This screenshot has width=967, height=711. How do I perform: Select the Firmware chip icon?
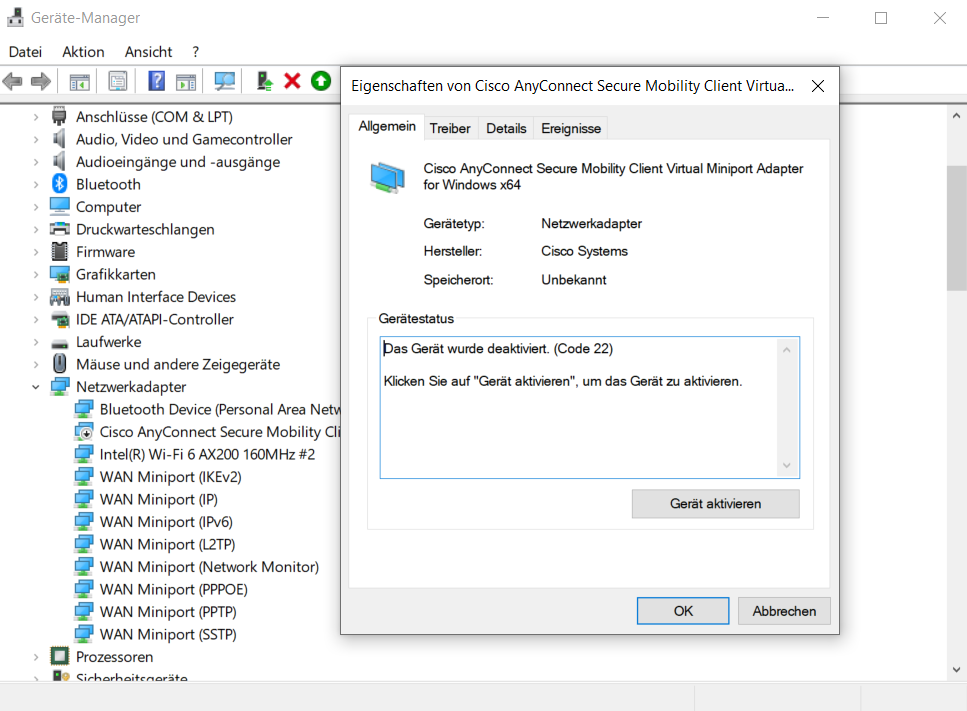tap(60, 251)
